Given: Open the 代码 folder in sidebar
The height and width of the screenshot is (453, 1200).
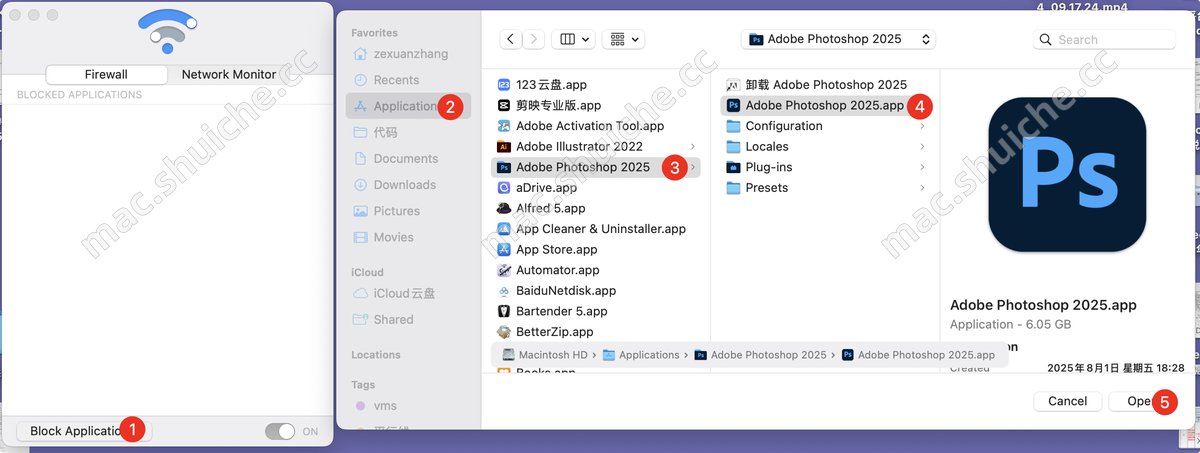Looking at the screenshot, I should tap(408, 132).
